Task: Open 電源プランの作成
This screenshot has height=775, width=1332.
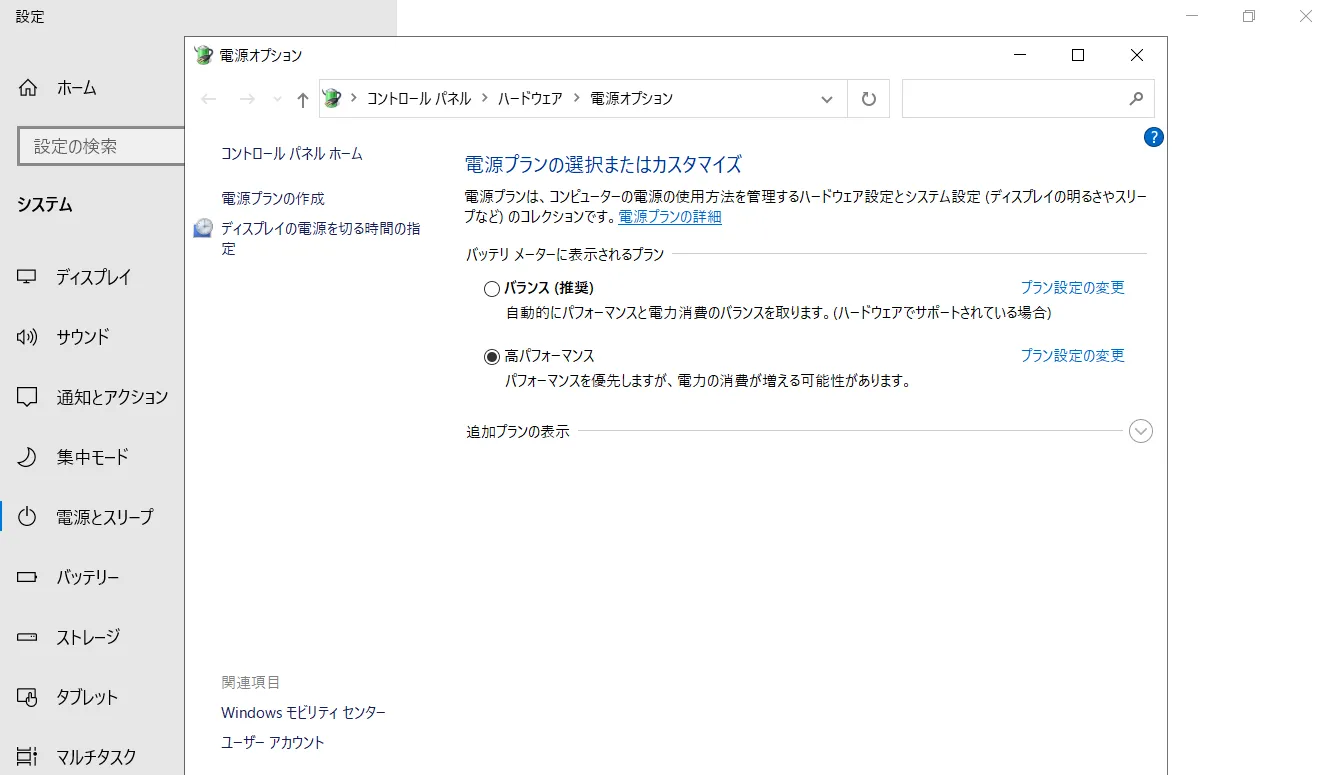Action: pos(272,198)
